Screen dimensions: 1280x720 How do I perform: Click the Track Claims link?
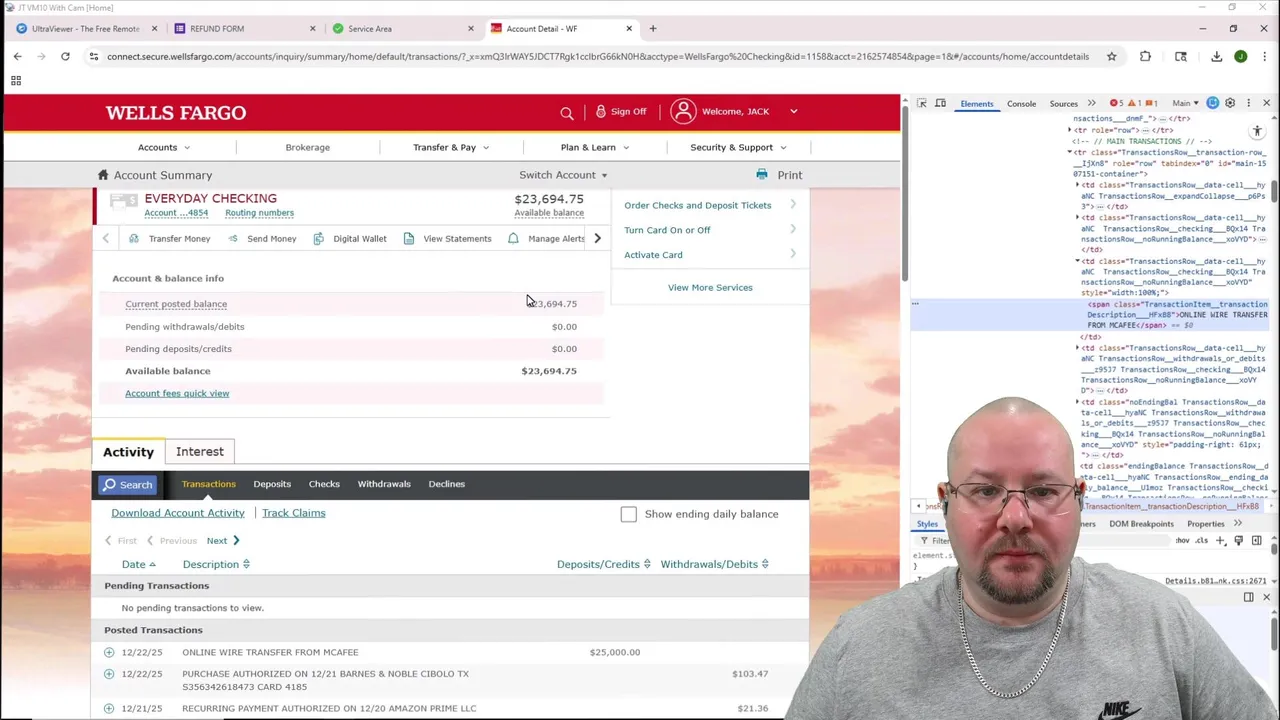tap(294, 513)
